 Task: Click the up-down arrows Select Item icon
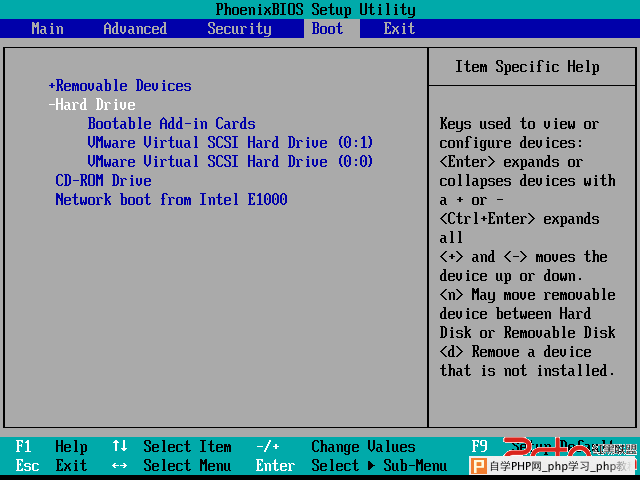tap(120, 446)
